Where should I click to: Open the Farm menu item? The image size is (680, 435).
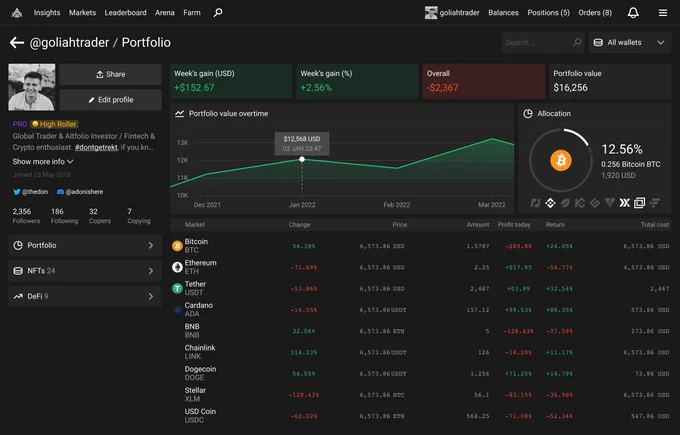[192, 13]
